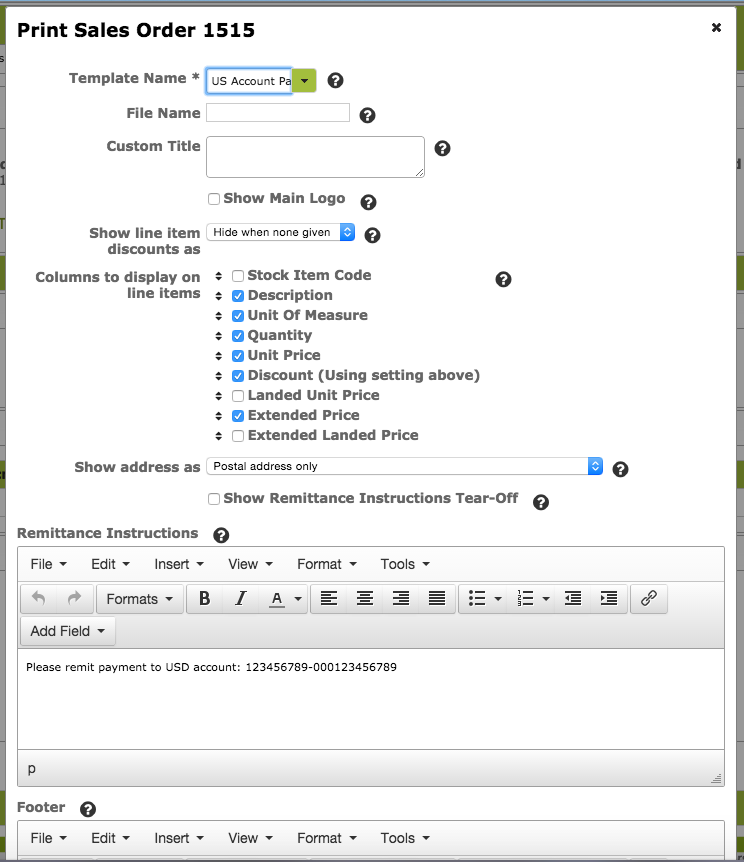Center align text in Remittance editor
This screenshot has width=744, height=862.
click(365, 598)
